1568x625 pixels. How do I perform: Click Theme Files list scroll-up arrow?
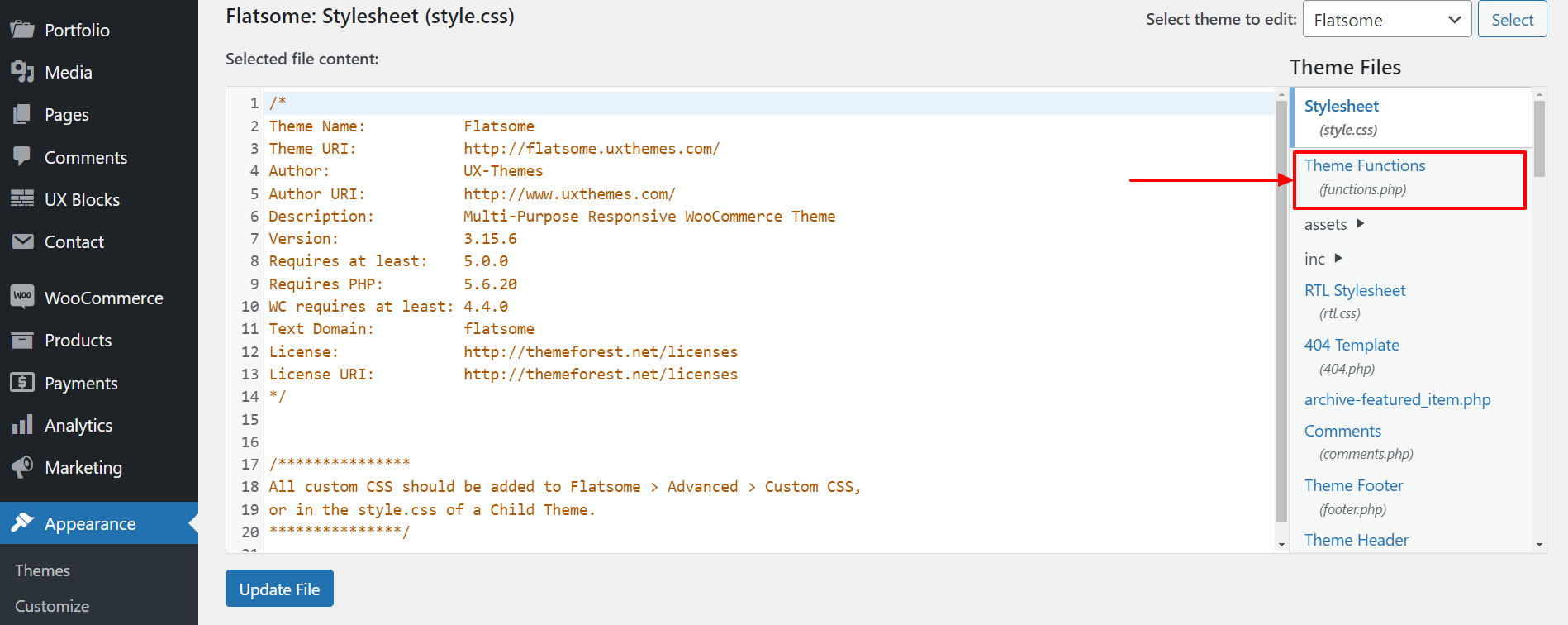1539,94
